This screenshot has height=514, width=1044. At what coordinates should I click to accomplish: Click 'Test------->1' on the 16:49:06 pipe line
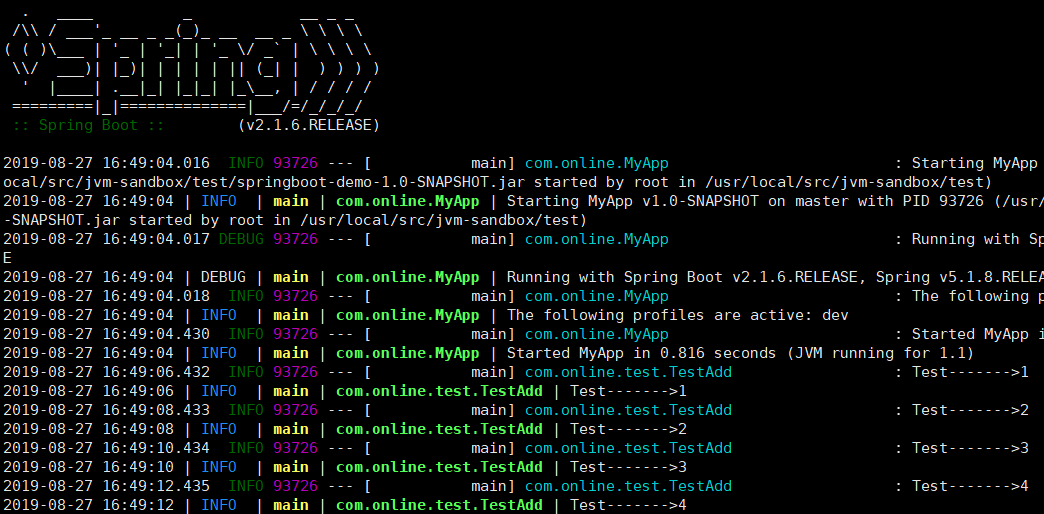click(x=629, y=391)
